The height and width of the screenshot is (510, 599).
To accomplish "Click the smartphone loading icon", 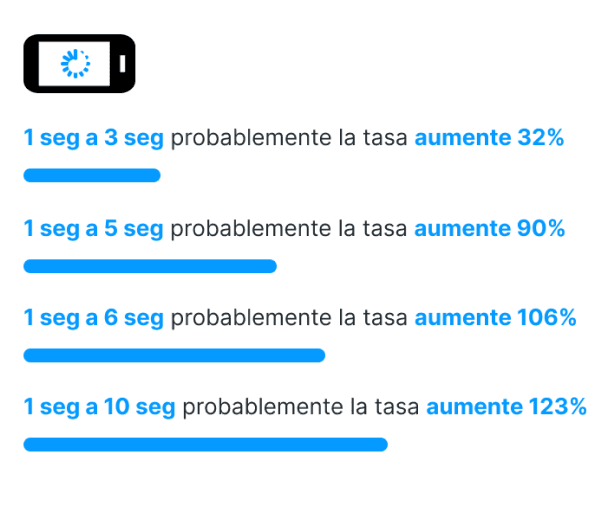I will tap(79, 63).
